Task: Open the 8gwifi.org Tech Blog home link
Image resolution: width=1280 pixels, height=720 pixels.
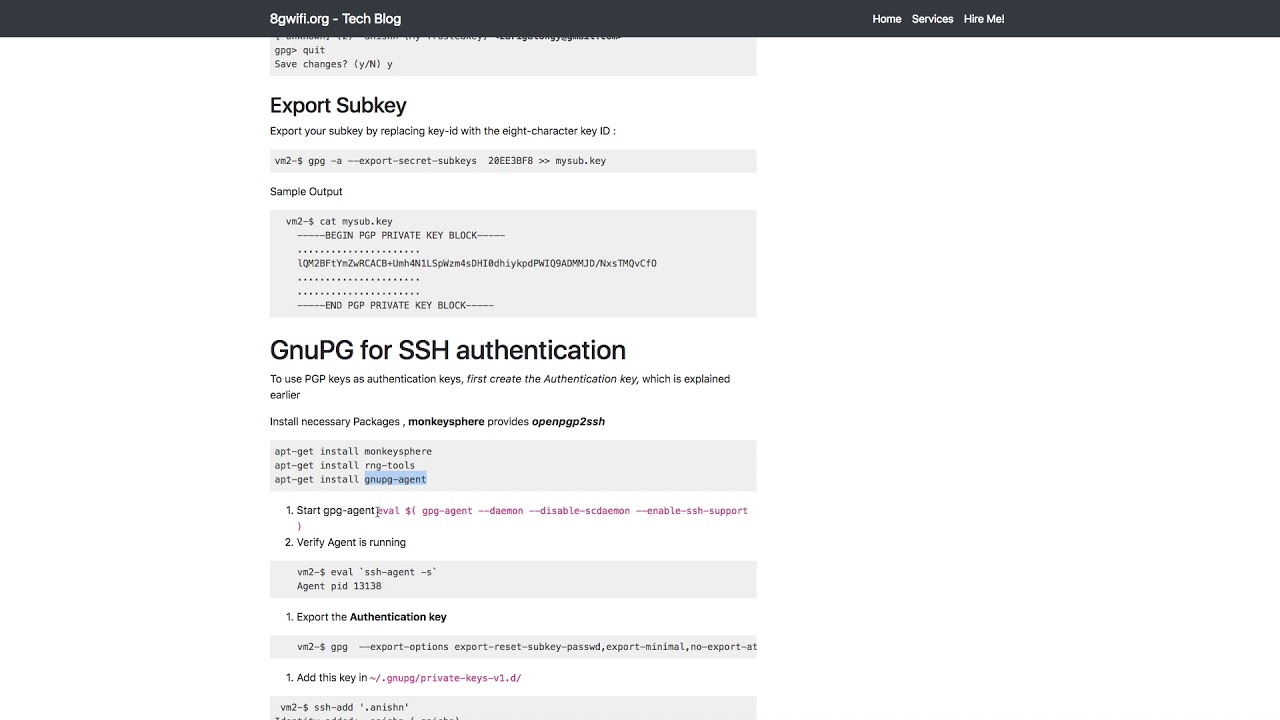Action: point(335,18)
